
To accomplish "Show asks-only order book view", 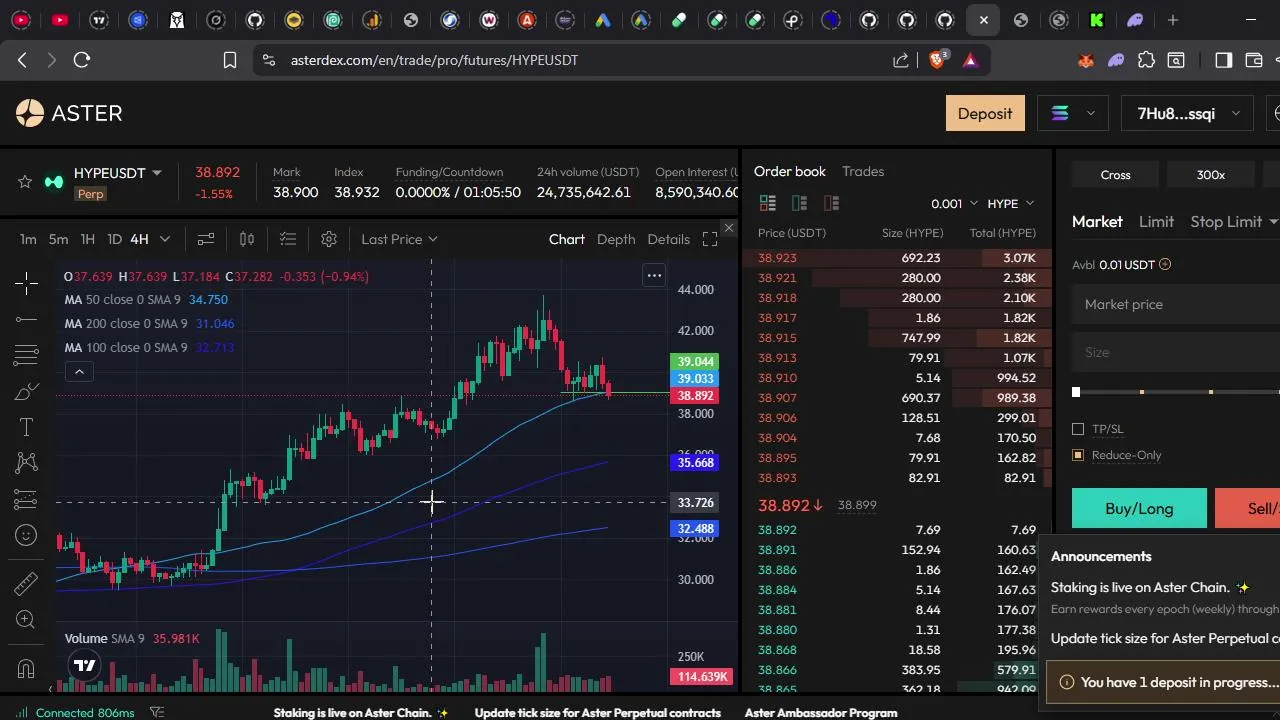I will tap(831, 203).
